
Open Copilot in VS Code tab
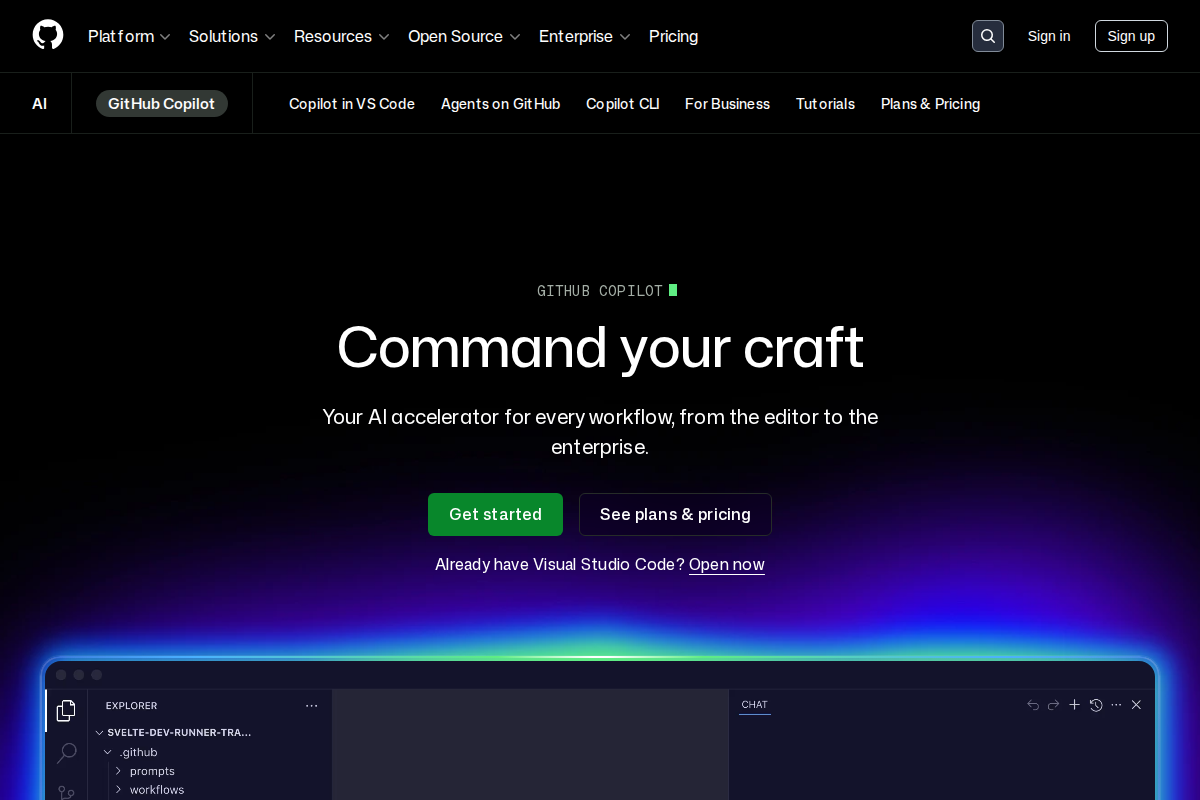coord(352,104)
